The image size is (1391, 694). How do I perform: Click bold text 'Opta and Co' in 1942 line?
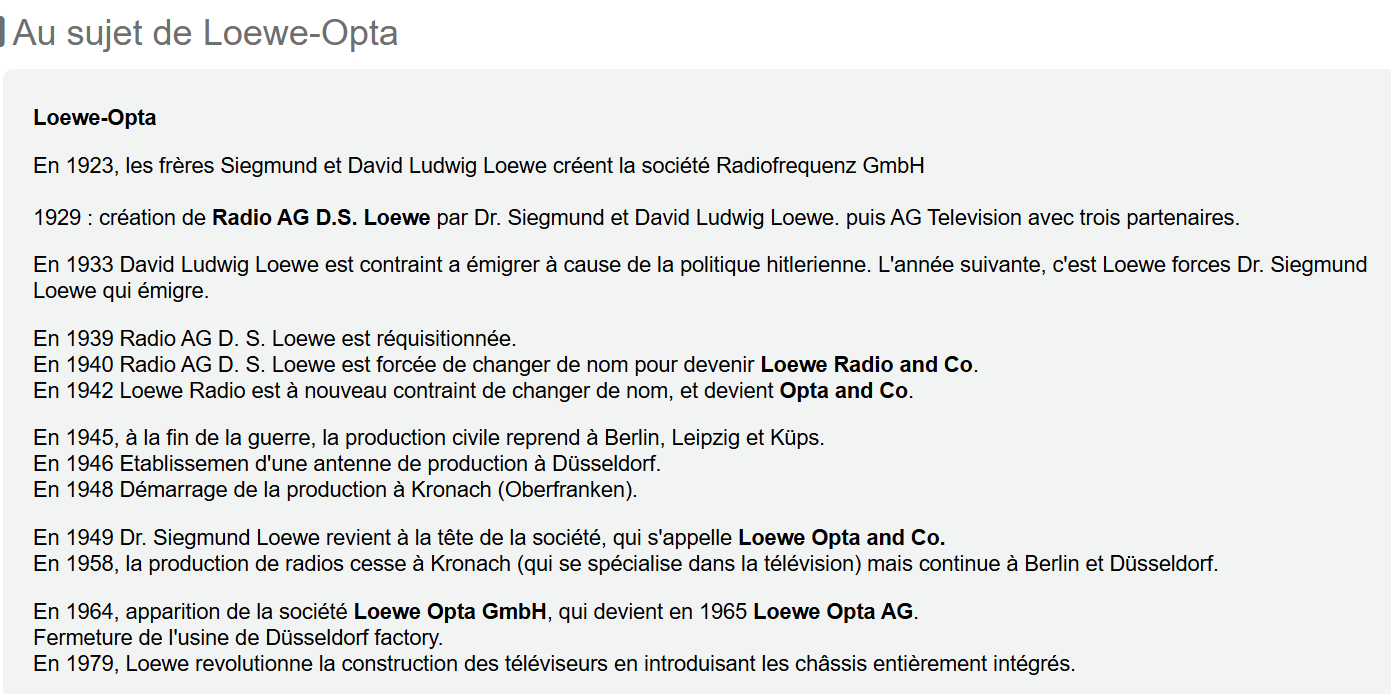[x=844, y=391]
